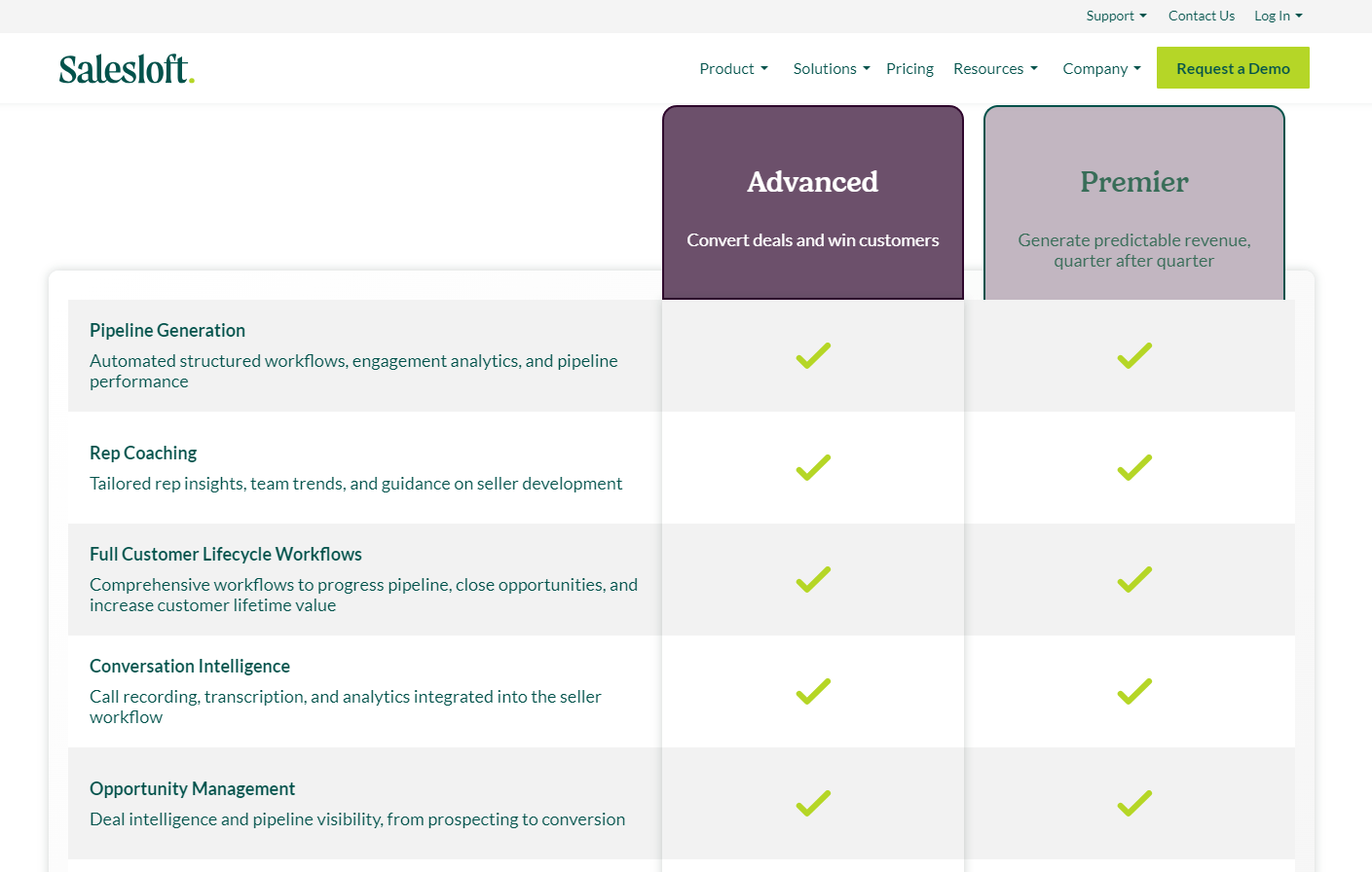Click Premier checkmark for Conversation Intelligence
Image resolution: width=1372 pixels, height=872 pixels.
pyautogui.click(x=1134, y=692)
